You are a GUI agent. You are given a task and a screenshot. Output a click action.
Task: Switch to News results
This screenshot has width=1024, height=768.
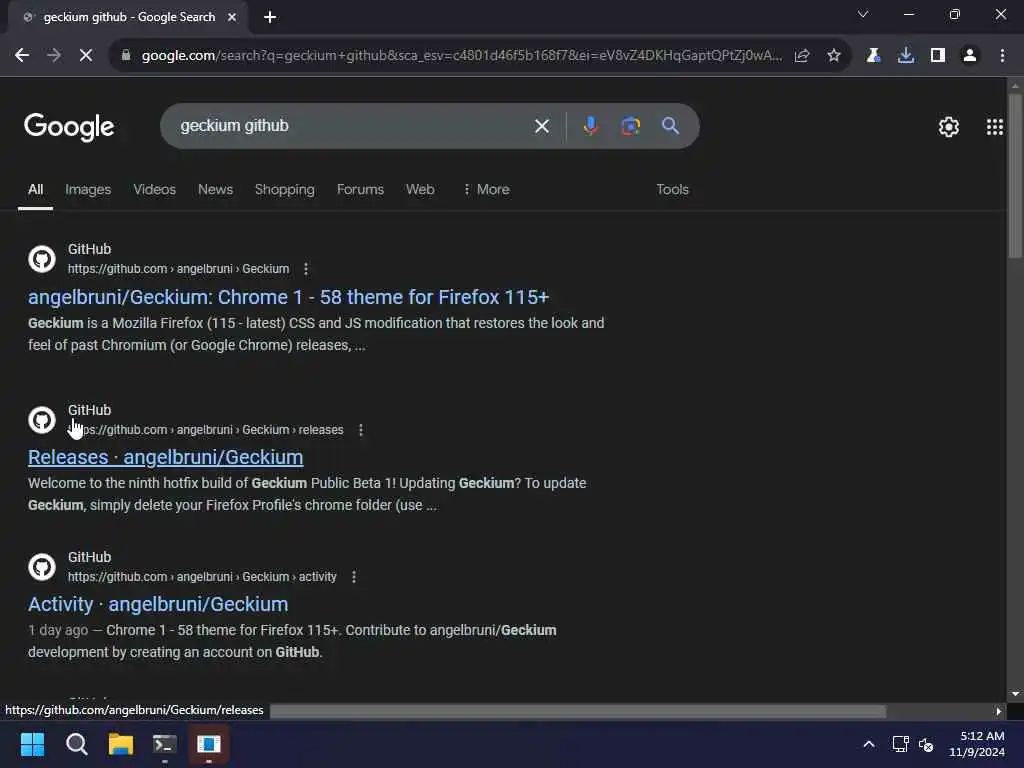(x=216, y=189)
